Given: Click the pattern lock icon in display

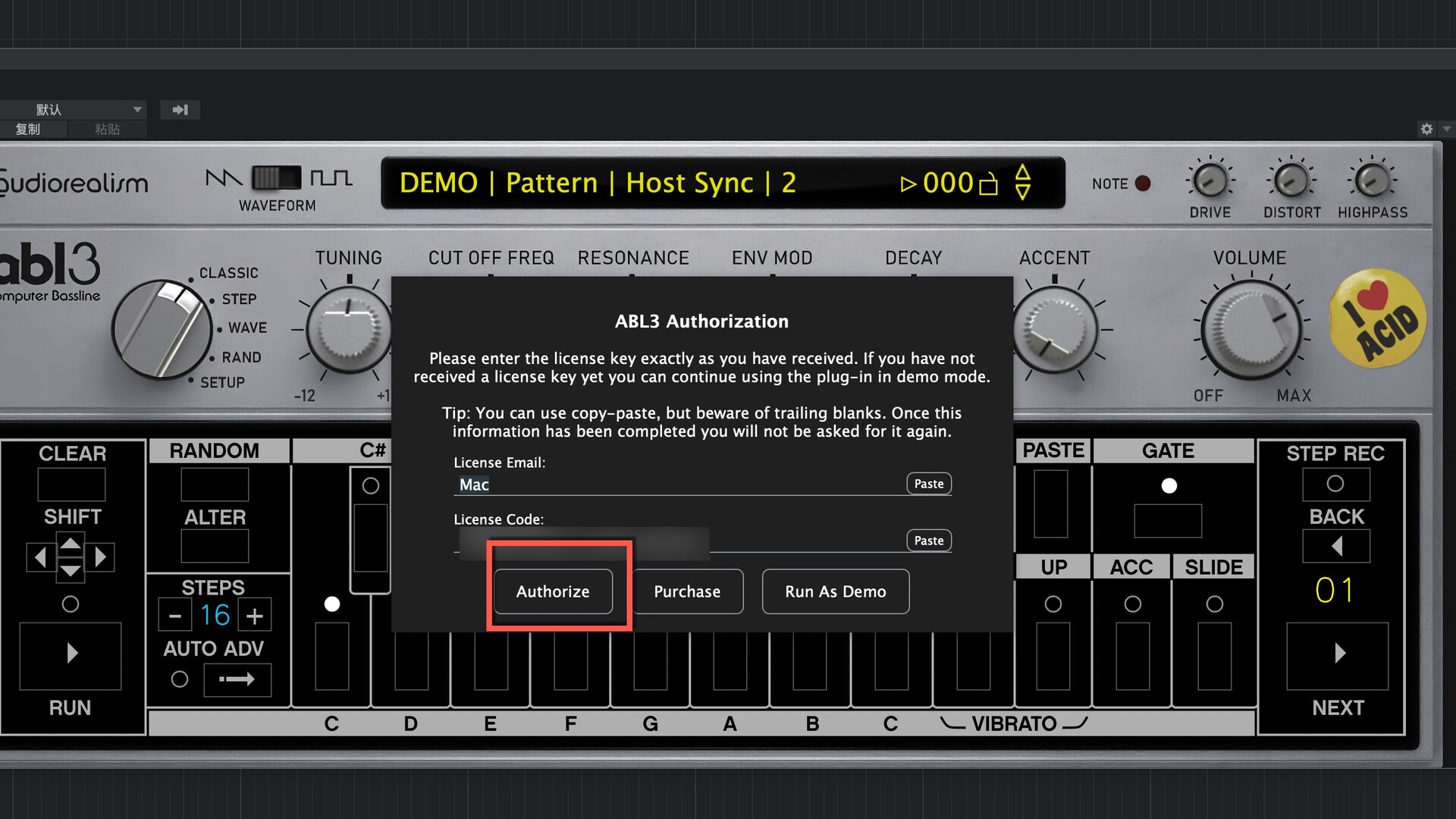Looking at the screenshot, I should tap(988, 184).
